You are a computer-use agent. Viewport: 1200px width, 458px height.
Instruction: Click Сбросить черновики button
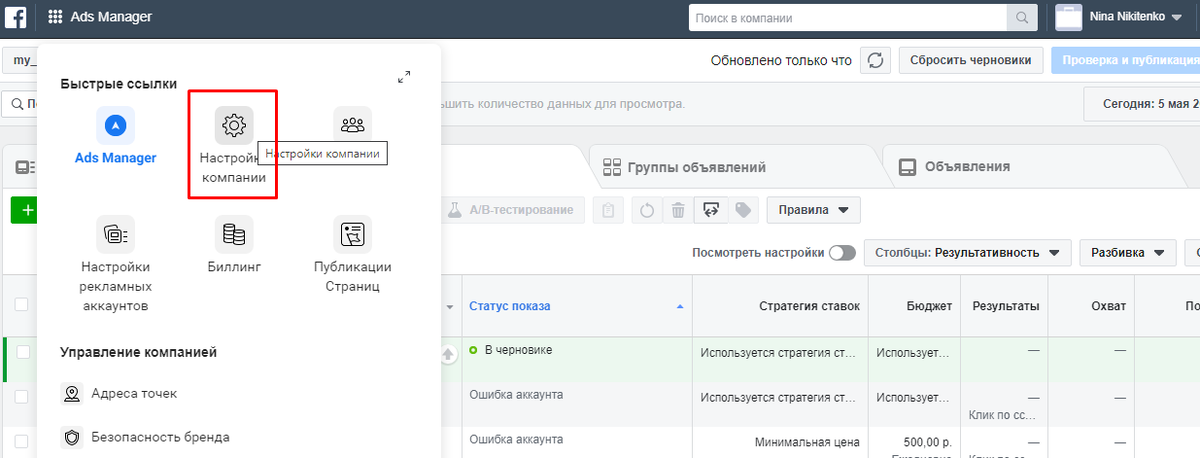pos(971,60)
